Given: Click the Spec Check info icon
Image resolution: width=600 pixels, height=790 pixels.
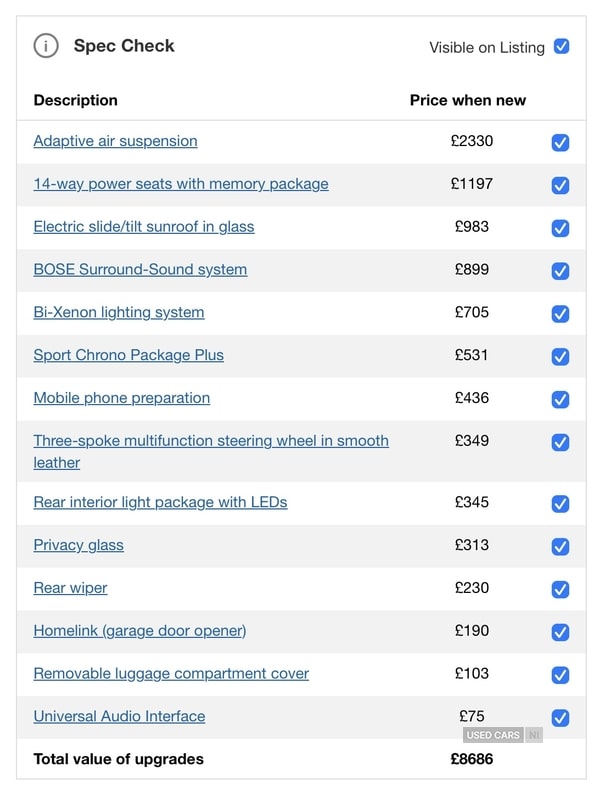Looking at the screenshot, I should click(x=46, y=46).
